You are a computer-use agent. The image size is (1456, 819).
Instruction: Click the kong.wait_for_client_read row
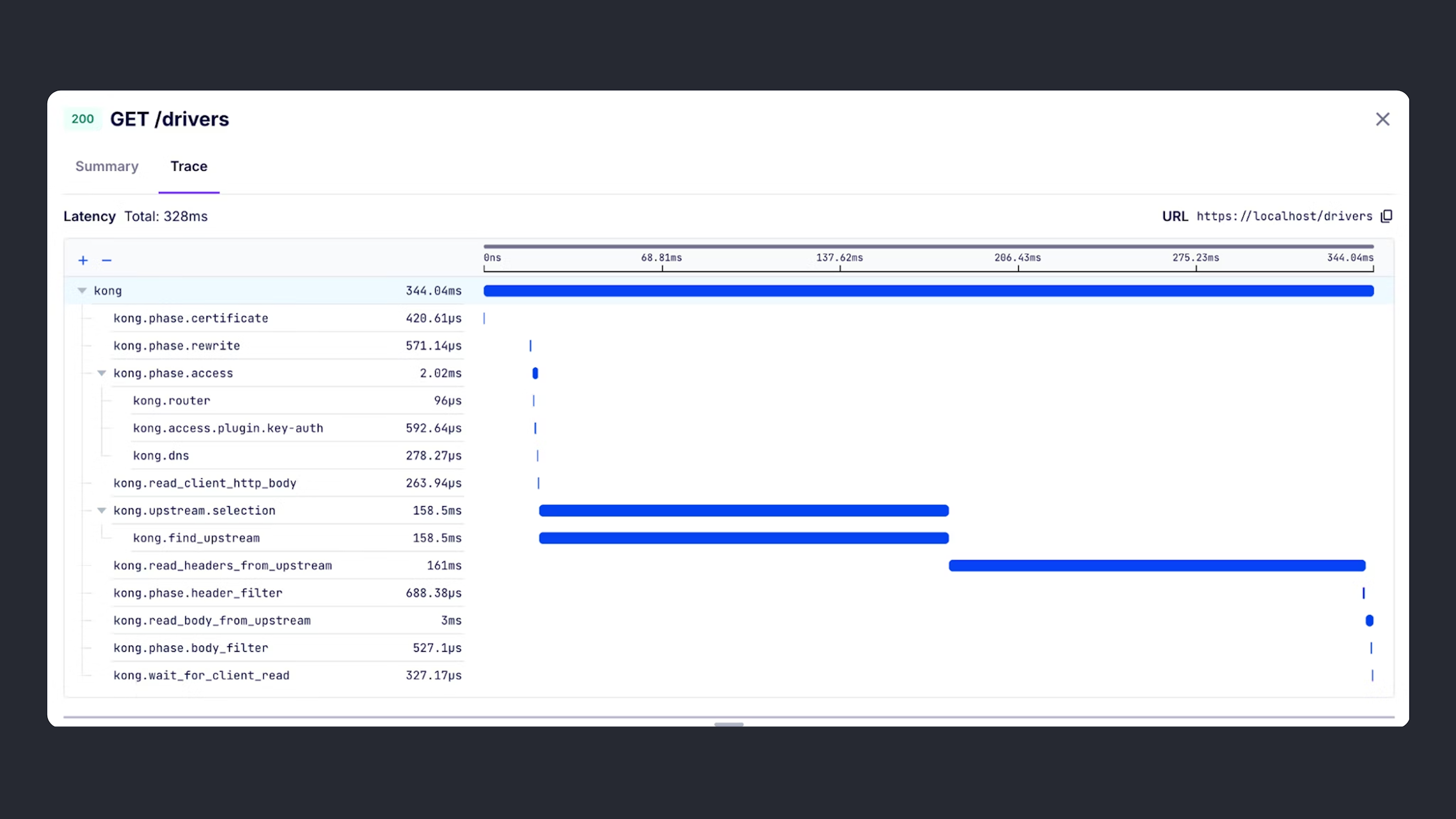click(201, 676)
